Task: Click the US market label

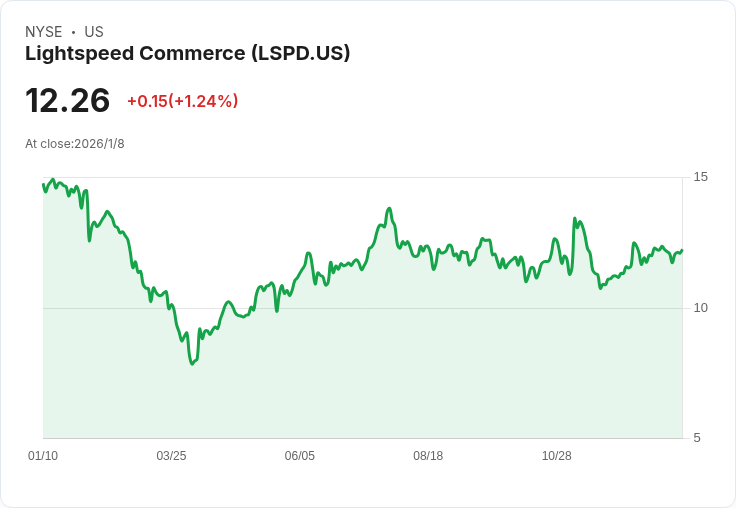Action: click(x=94, y=32)
